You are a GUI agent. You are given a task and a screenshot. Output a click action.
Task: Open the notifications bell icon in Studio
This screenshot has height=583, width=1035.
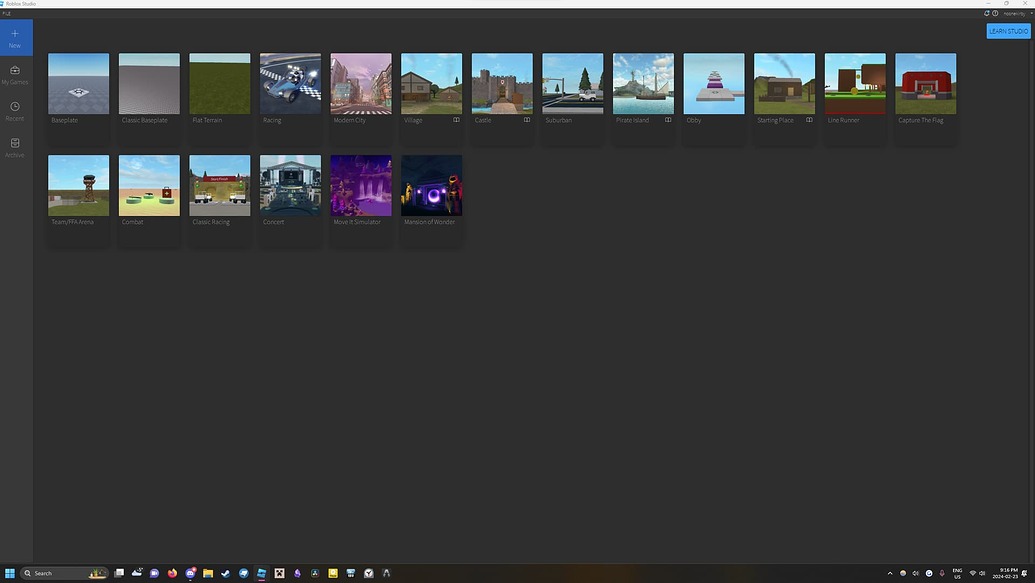tap(987, 13)
